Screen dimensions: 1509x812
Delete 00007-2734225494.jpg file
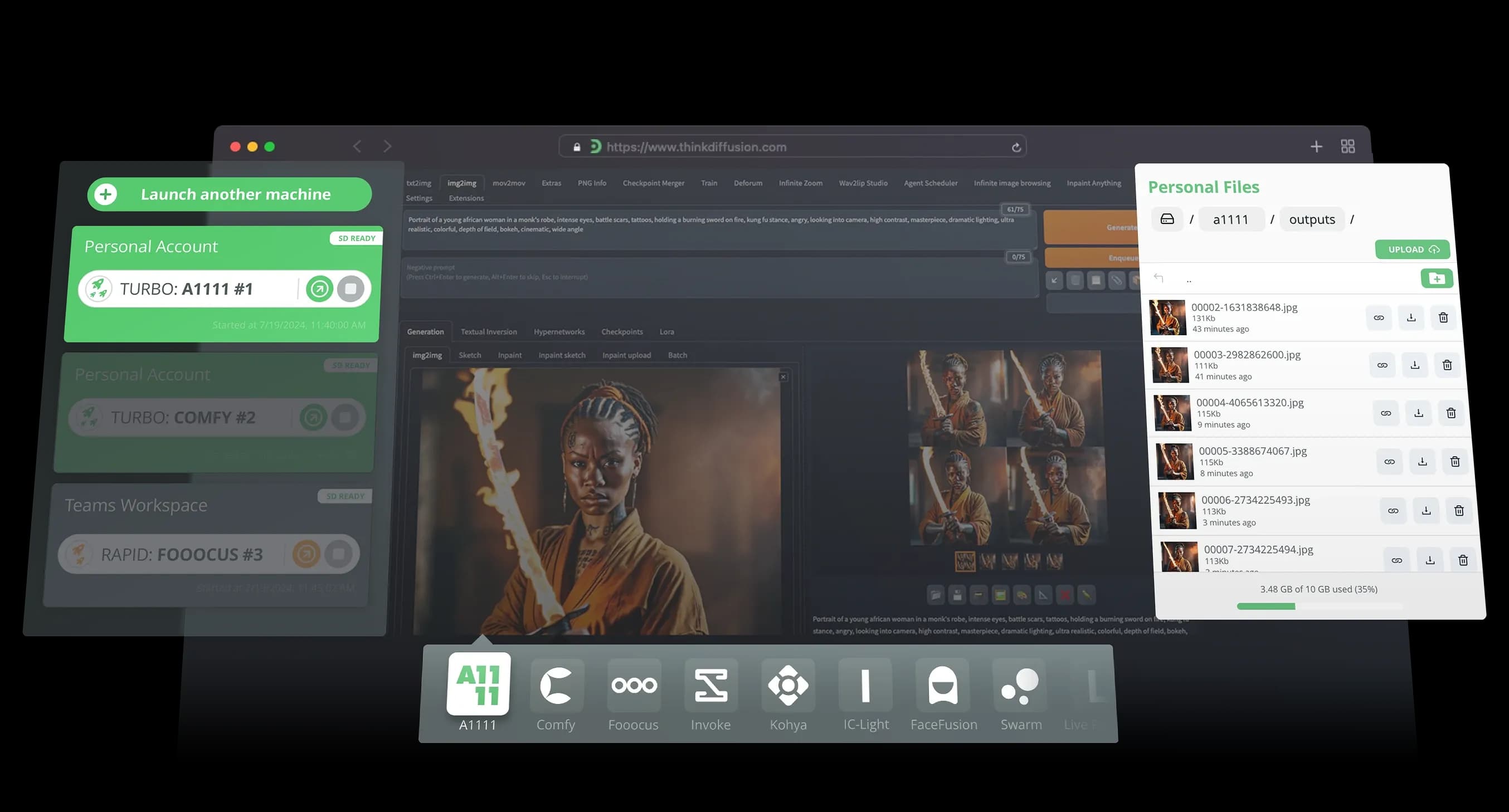point(1463,561)
